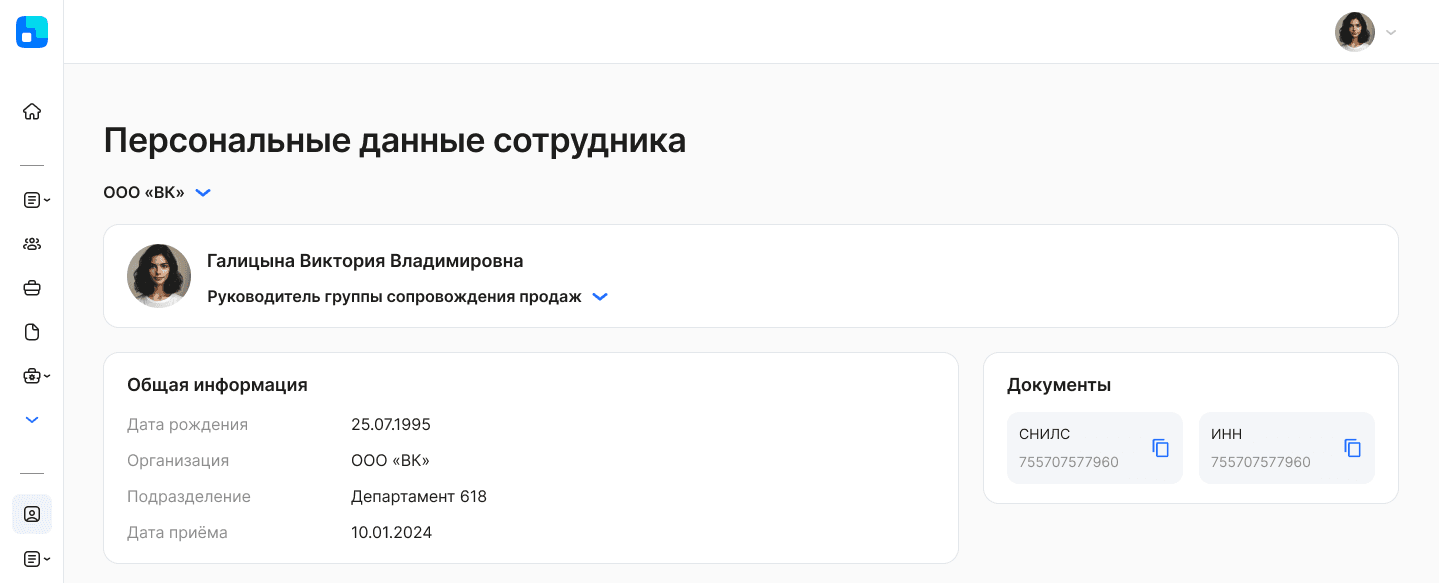Screen dimensions: 1439x583
Task: Copy the СНИЛС number
Action: (1161, 448)
